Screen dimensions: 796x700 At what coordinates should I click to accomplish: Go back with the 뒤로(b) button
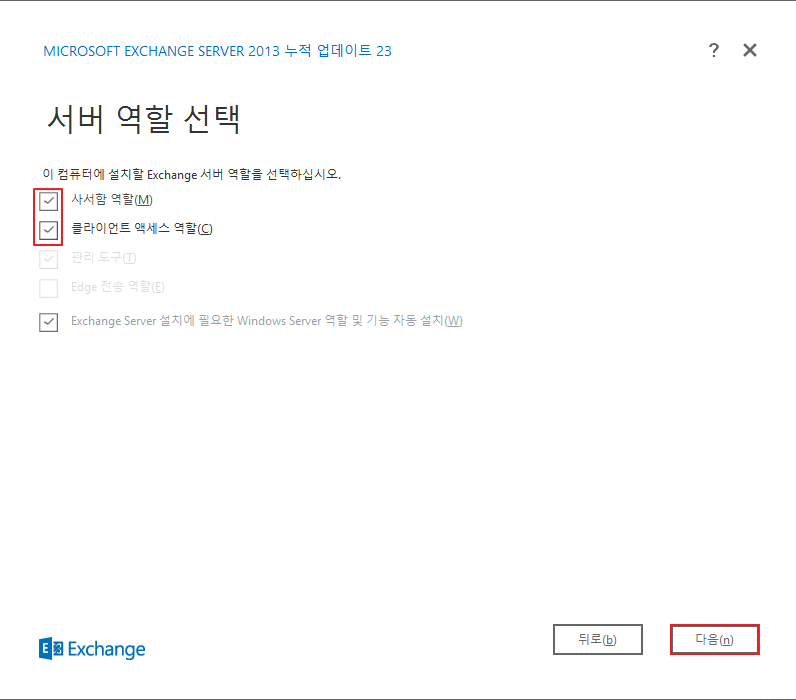click(598, 640)
